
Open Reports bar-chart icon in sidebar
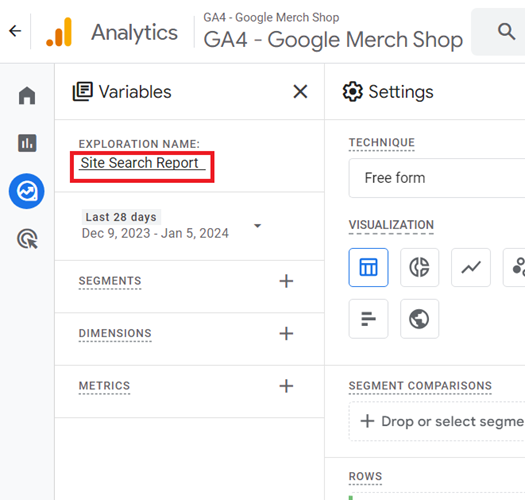[x=27, y=143]
